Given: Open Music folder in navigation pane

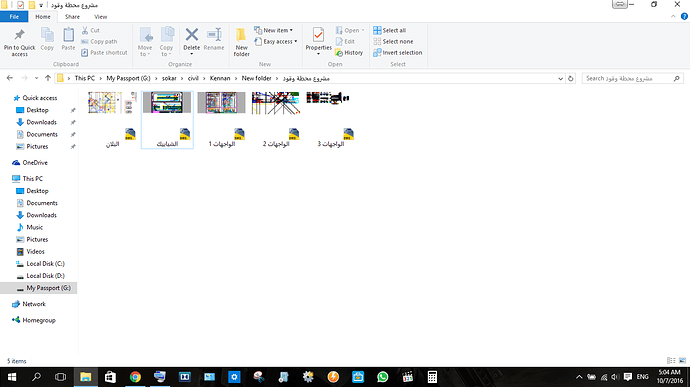Looking at the screenshot, I should (x=34, y=227).
